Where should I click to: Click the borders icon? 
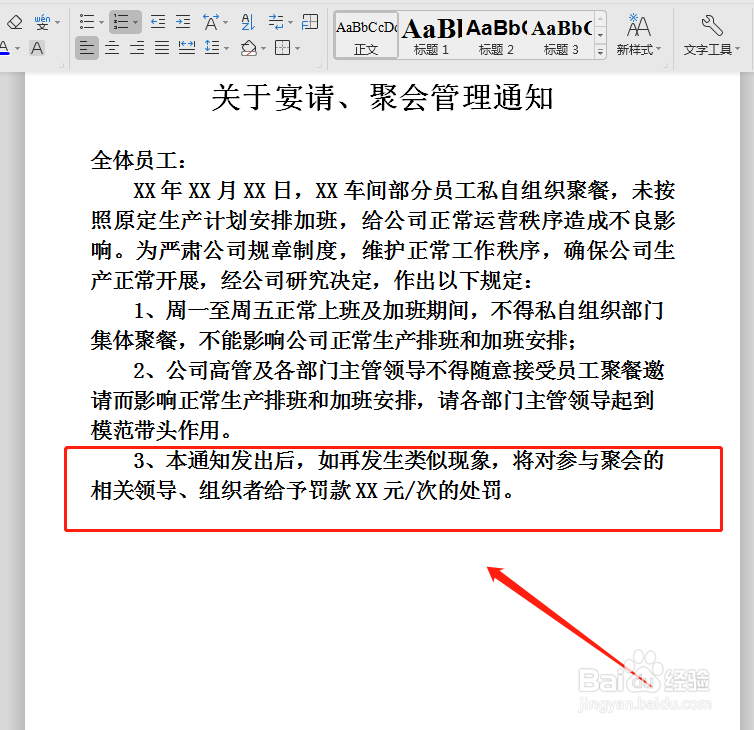point(282,48)
